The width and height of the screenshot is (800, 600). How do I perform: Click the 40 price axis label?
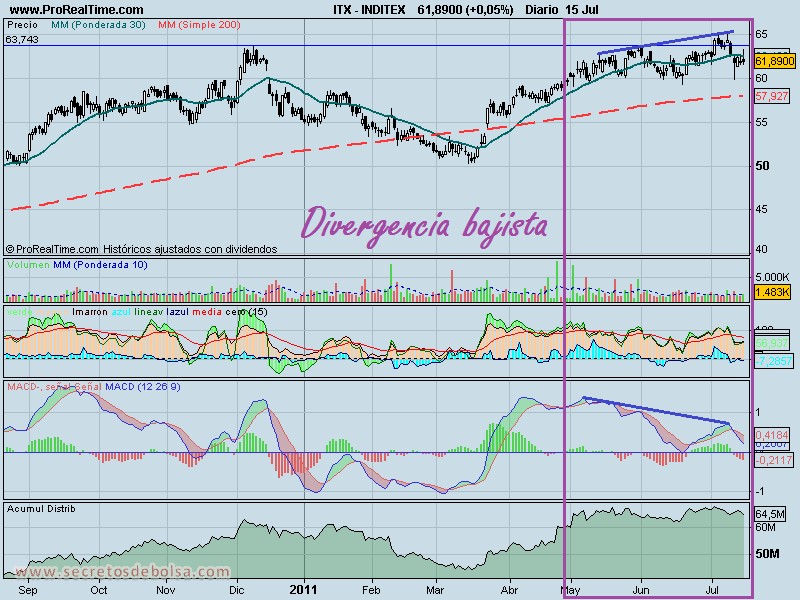pos(761,249)
